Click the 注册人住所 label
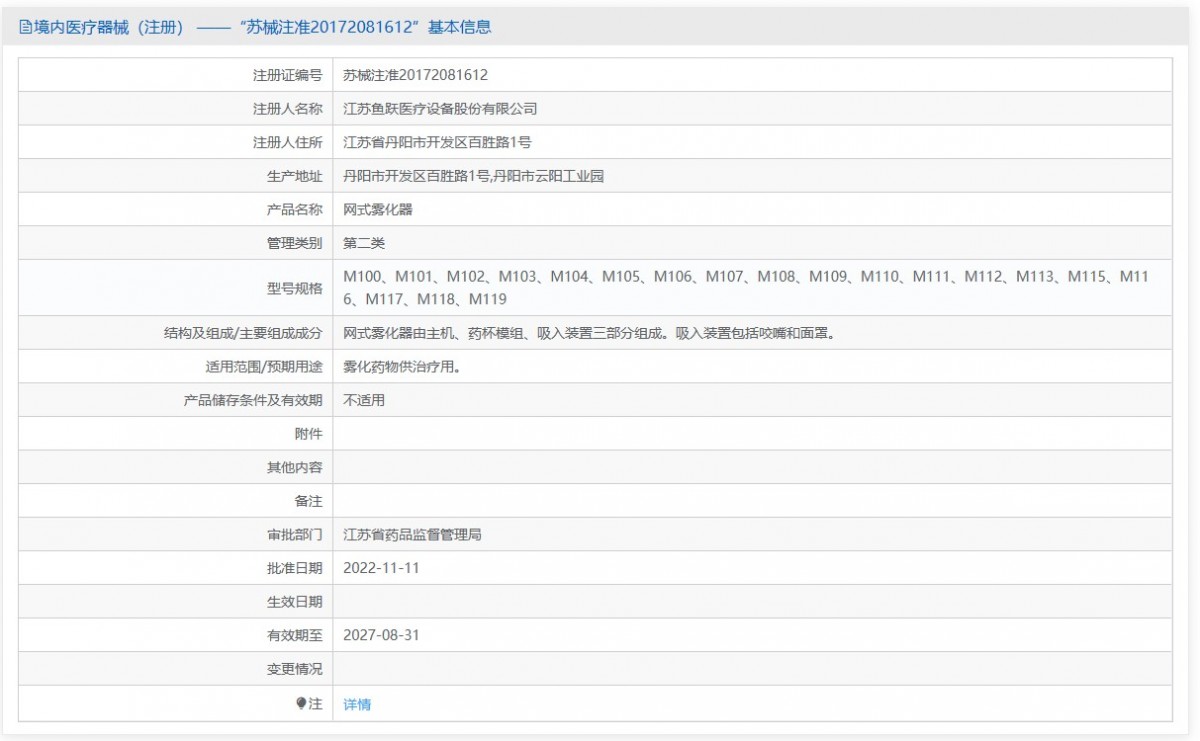This screenshot has width=1200, height=741. click(288, 142)
